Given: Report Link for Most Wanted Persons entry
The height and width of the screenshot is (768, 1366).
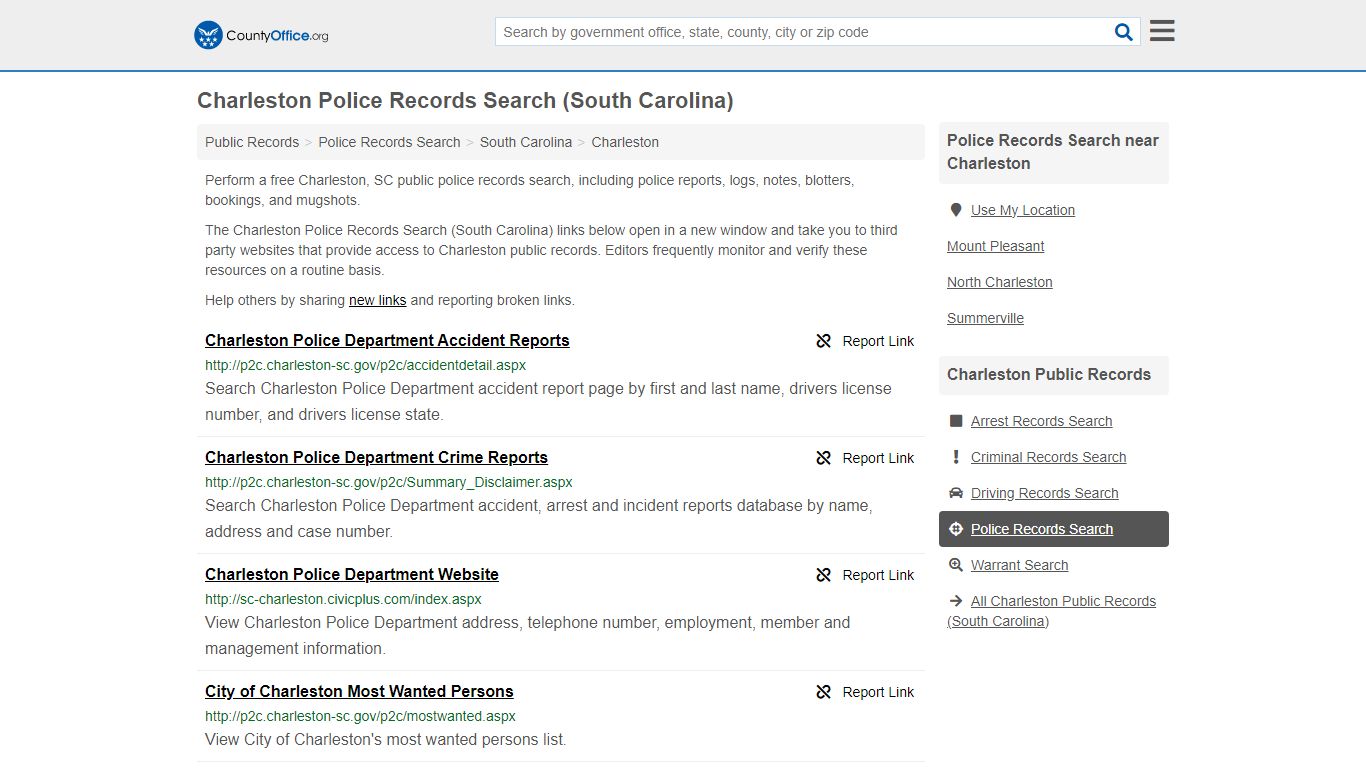Looking at the screenshot, I should [x=878, y=692].
